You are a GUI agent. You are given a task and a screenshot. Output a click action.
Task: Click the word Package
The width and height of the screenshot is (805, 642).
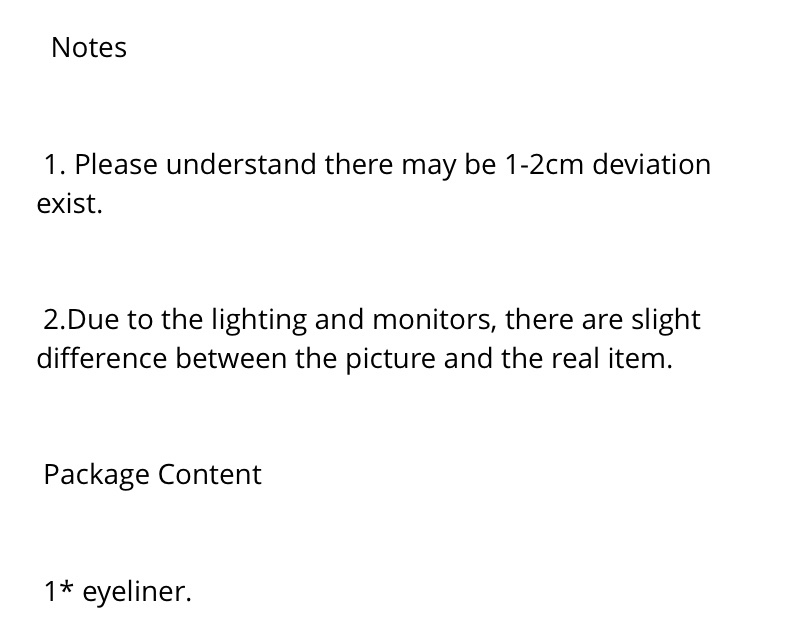[97, 475]
